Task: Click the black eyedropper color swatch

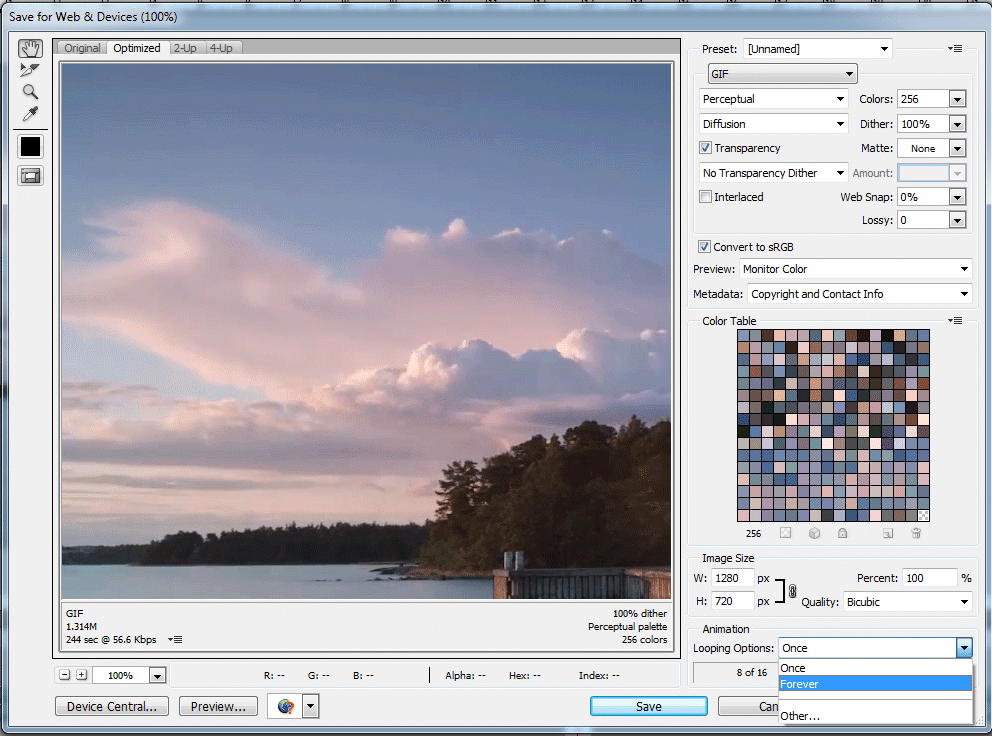Action: tap(30, 146)
